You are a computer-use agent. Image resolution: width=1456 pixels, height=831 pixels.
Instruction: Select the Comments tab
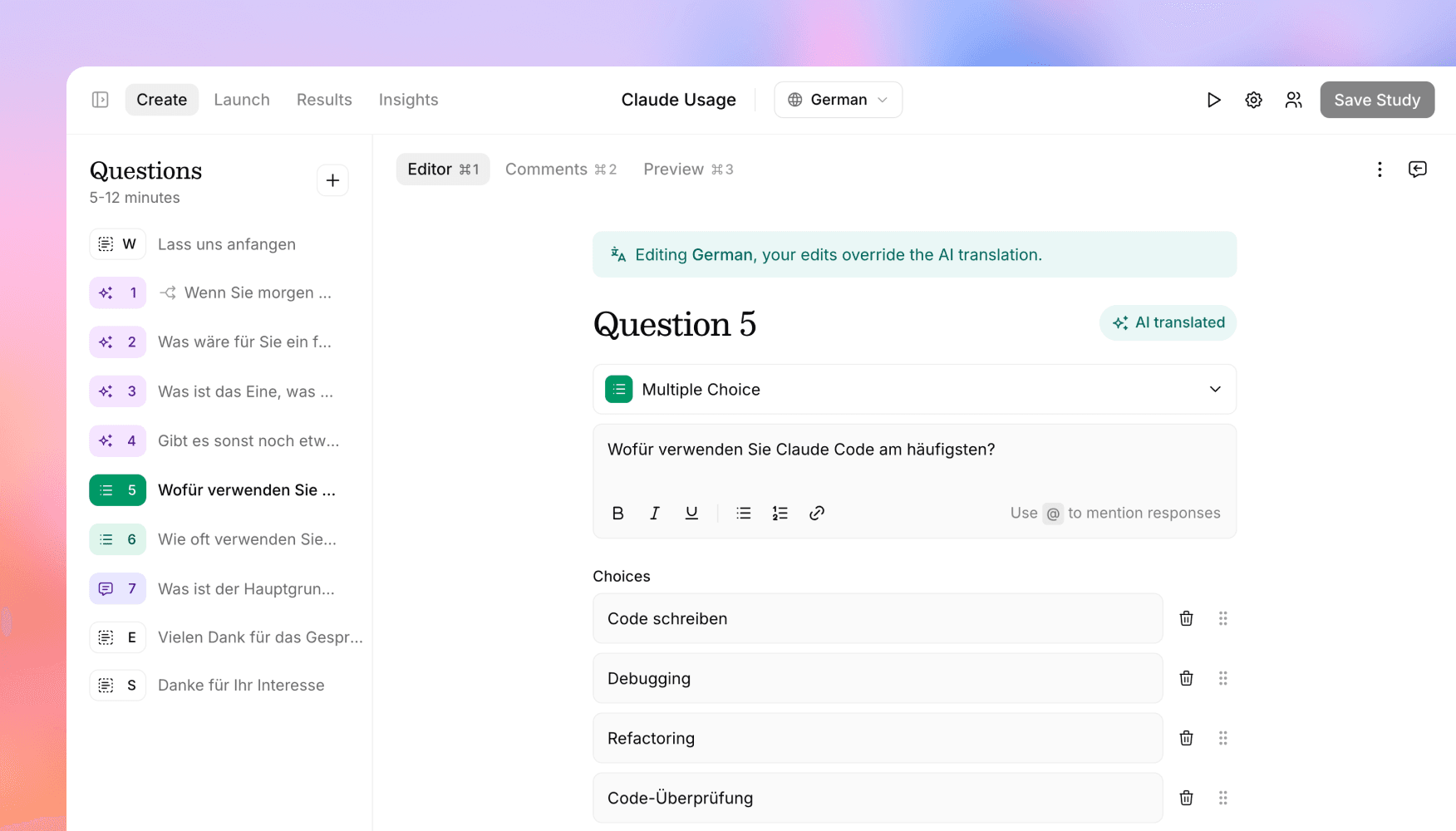click(561, 170)
